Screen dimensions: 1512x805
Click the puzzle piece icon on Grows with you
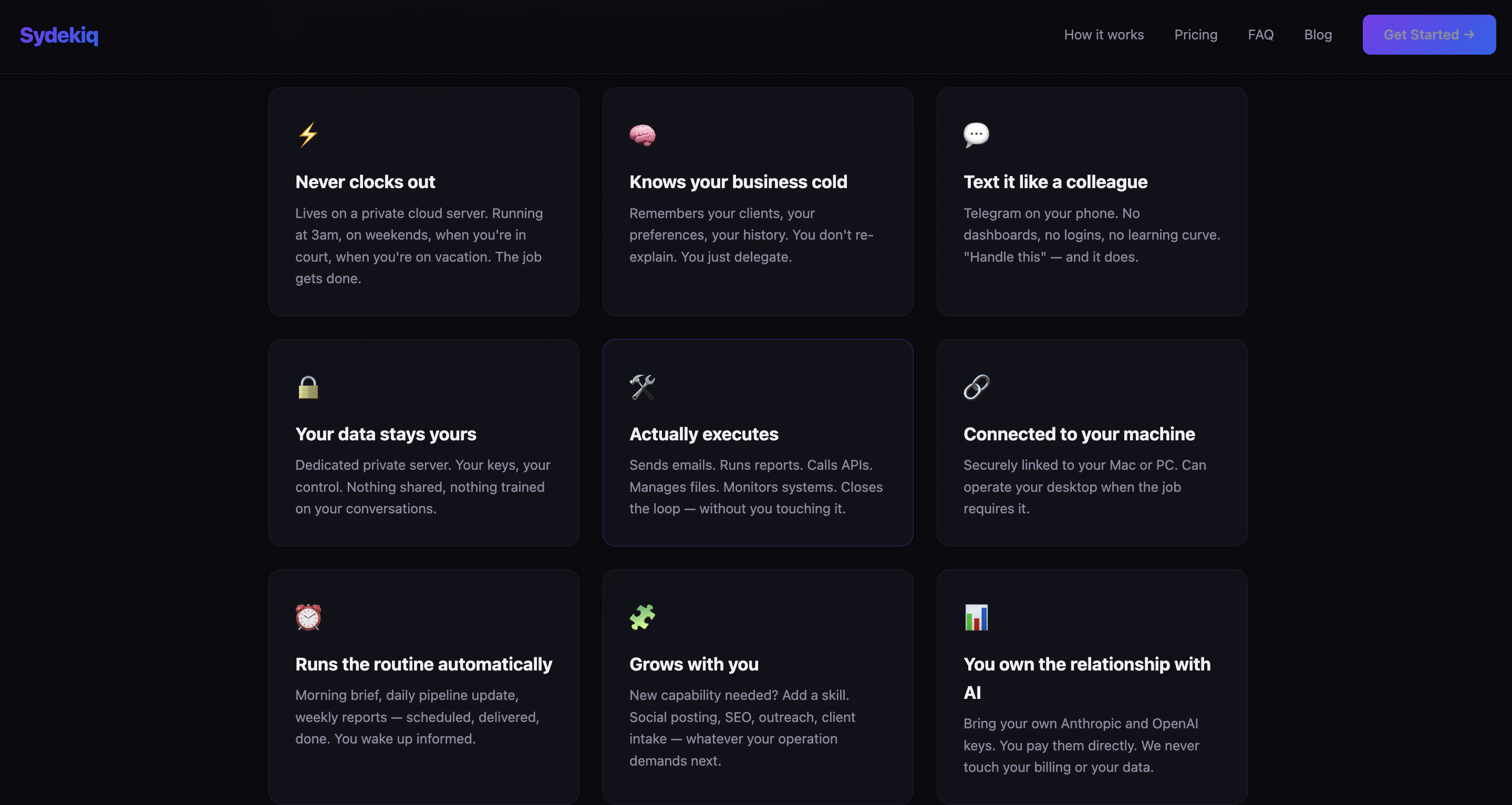pos(642,617)
